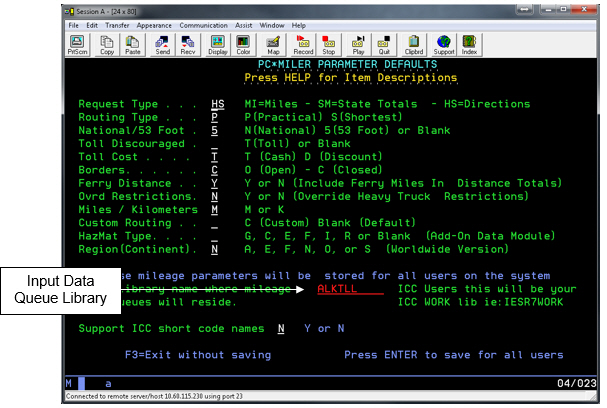This screenshot has height=408, width=607.
Task: Click 'M or K' description text
Action: (264, 209)
